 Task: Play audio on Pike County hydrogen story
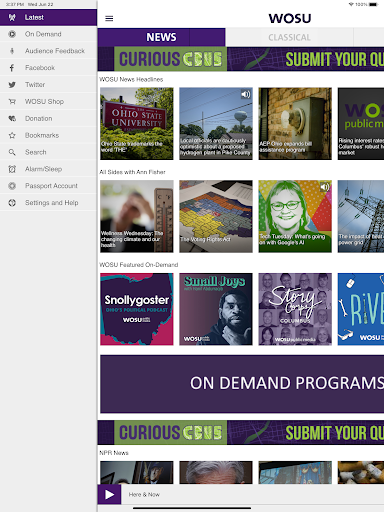click(246, 94)
